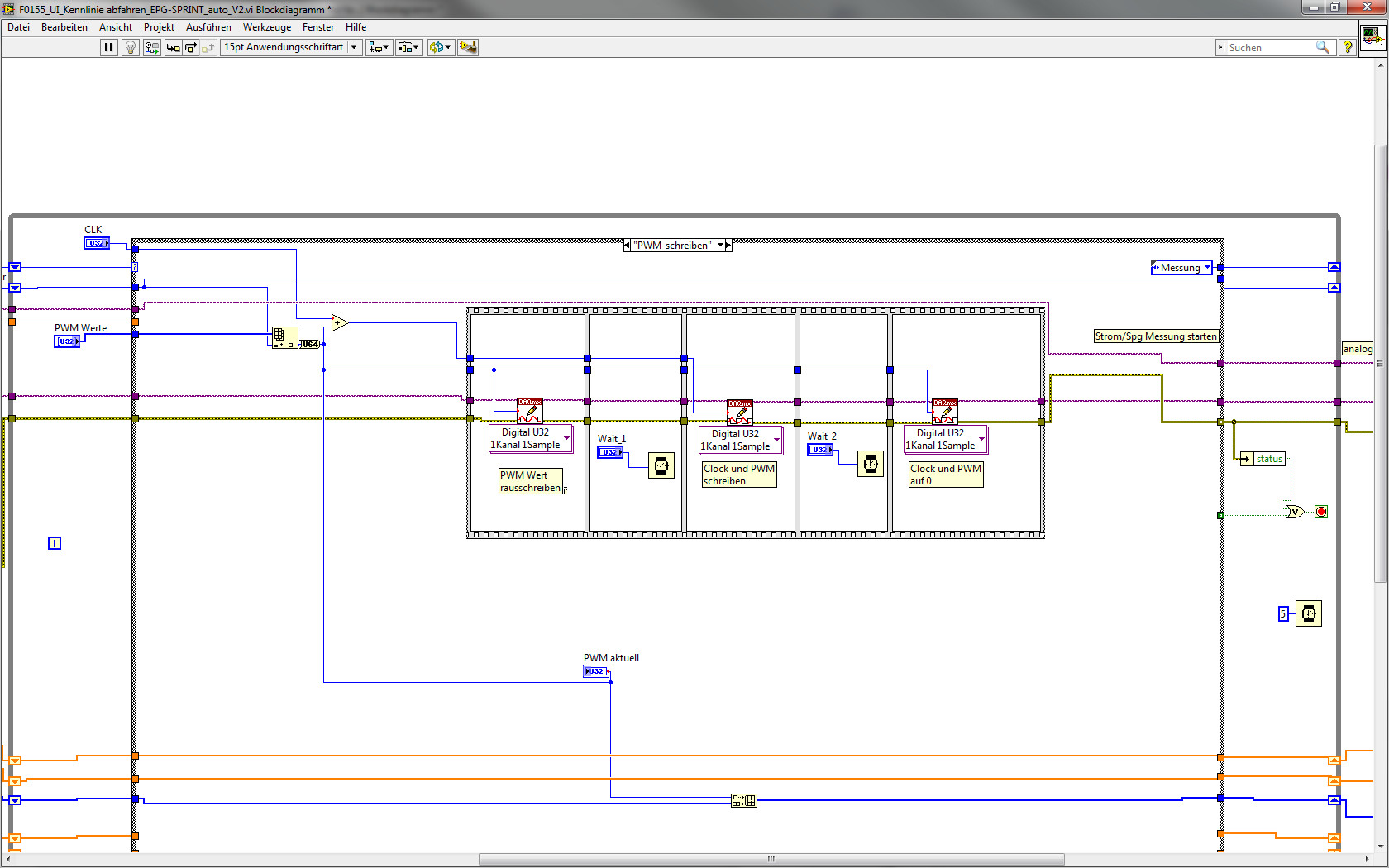Viewport: 1389px width, 868px height.
Task: Go to the previous case structure frame
Action: pos(628,246)
